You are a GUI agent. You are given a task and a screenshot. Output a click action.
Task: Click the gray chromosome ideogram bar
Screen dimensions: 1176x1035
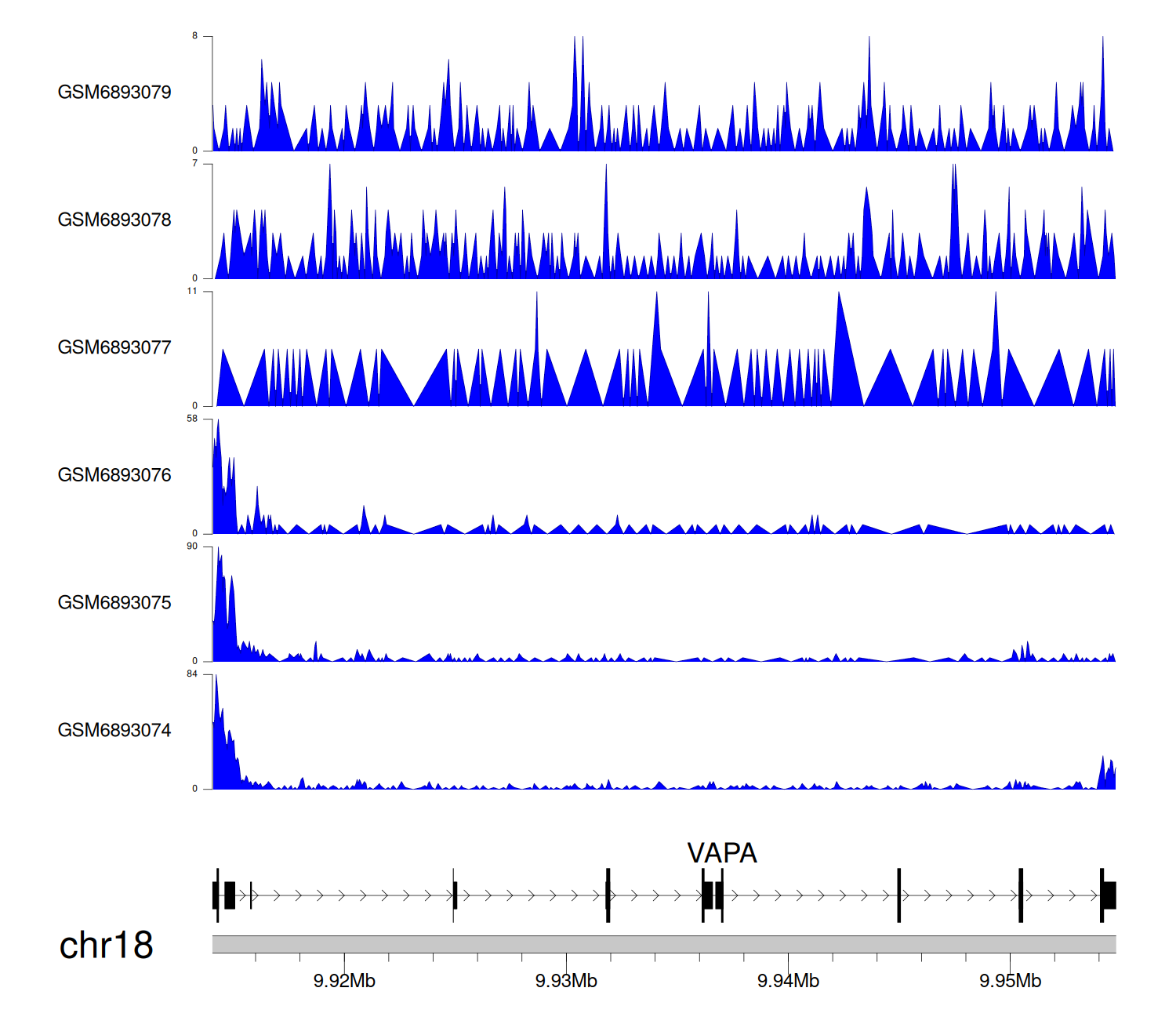pos(663,944)
